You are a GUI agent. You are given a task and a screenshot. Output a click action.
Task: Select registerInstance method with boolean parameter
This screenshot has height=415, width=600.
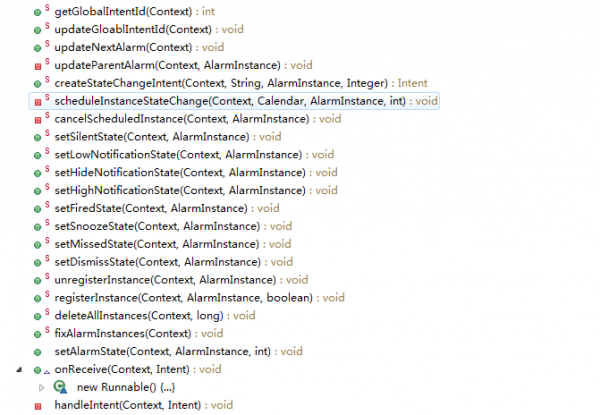[199, 298]
